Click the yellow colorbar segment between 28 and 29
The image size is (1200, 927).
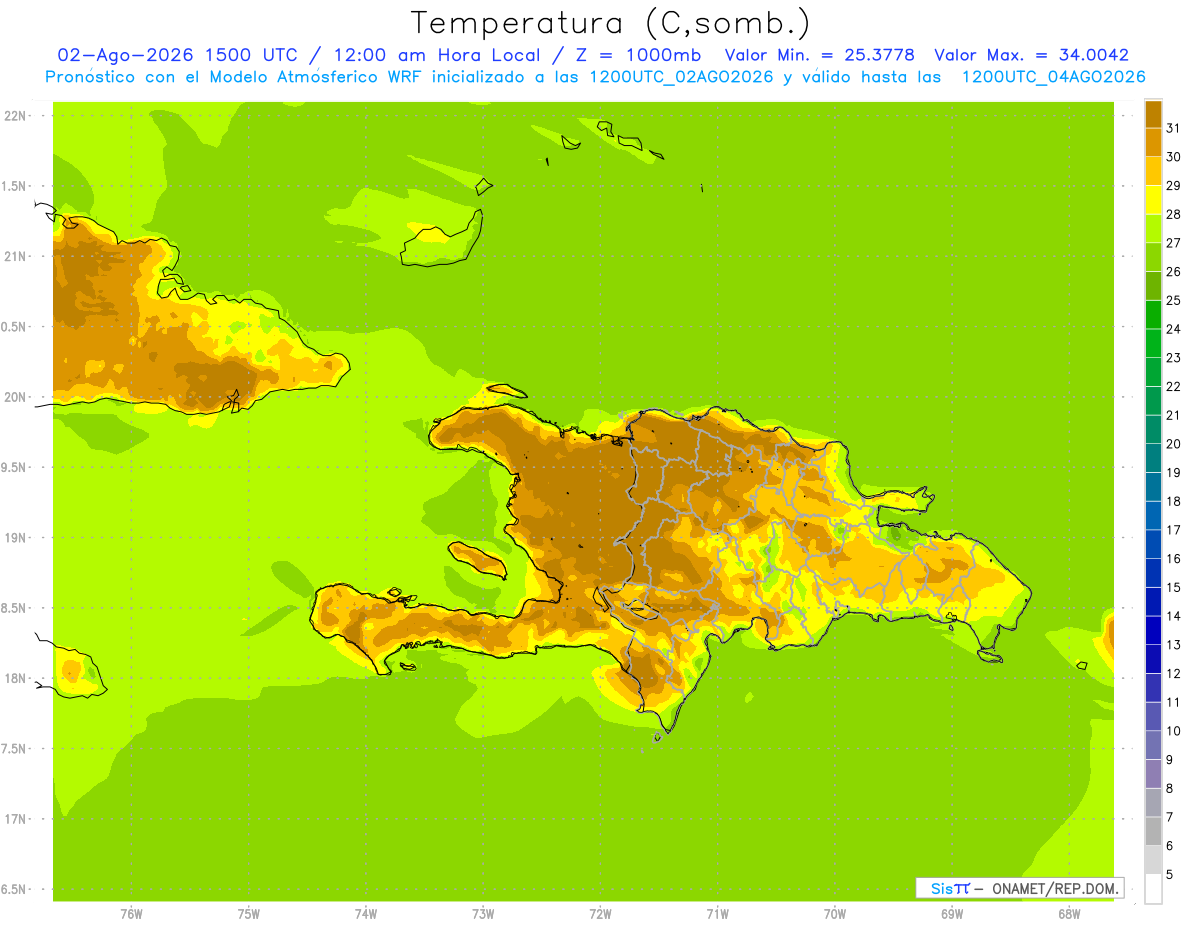pos(1153,200)
